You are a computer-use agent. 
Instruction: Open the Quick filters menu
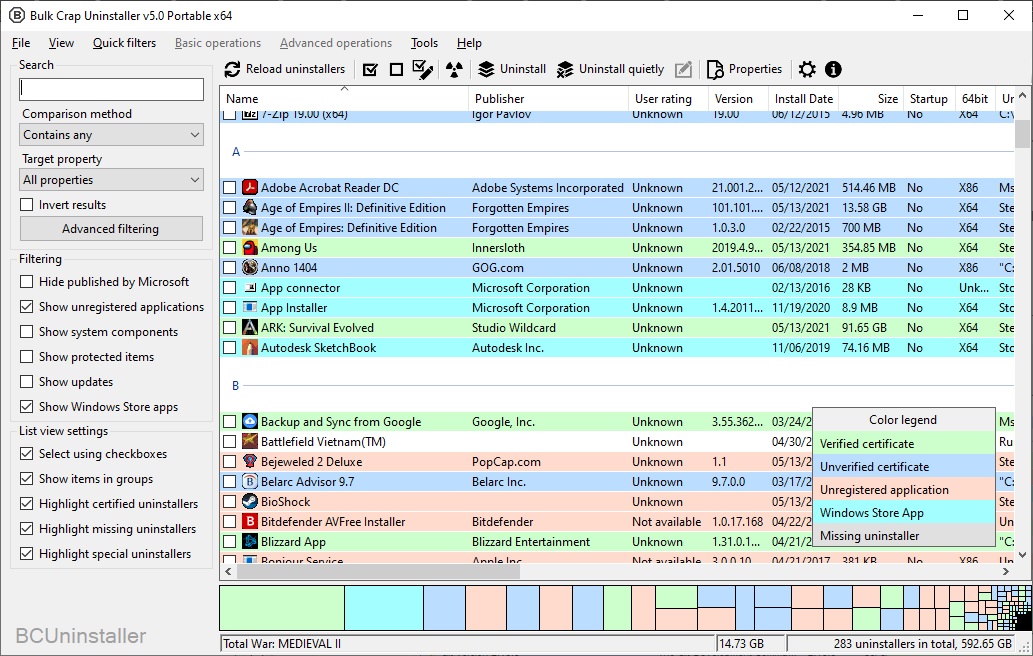[125, 43]
